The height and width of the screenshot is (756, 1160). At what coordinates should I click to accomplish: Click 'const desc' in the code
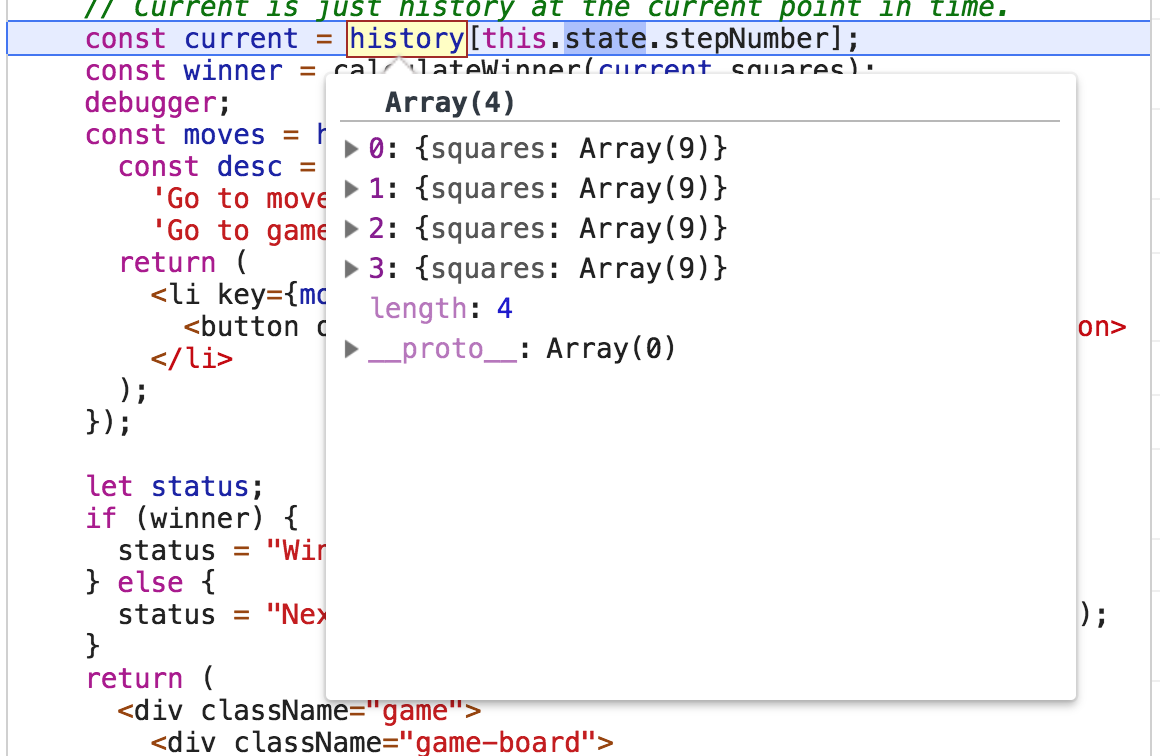[x=200, y=167]
